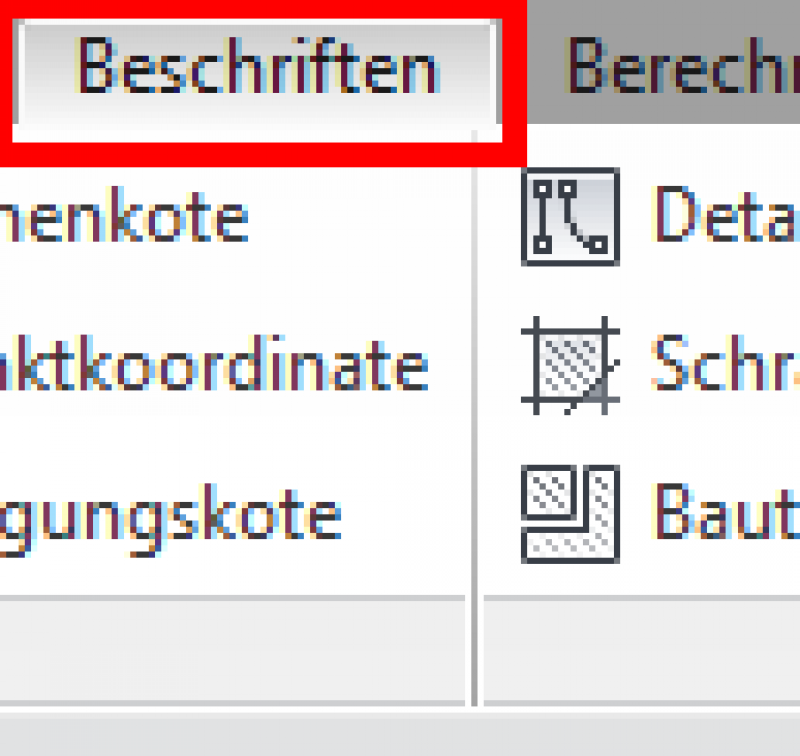Click the white strip under the Beschriften tab
Image resolution: width=800 pixels, height=756 pixels.
(257, 134)
